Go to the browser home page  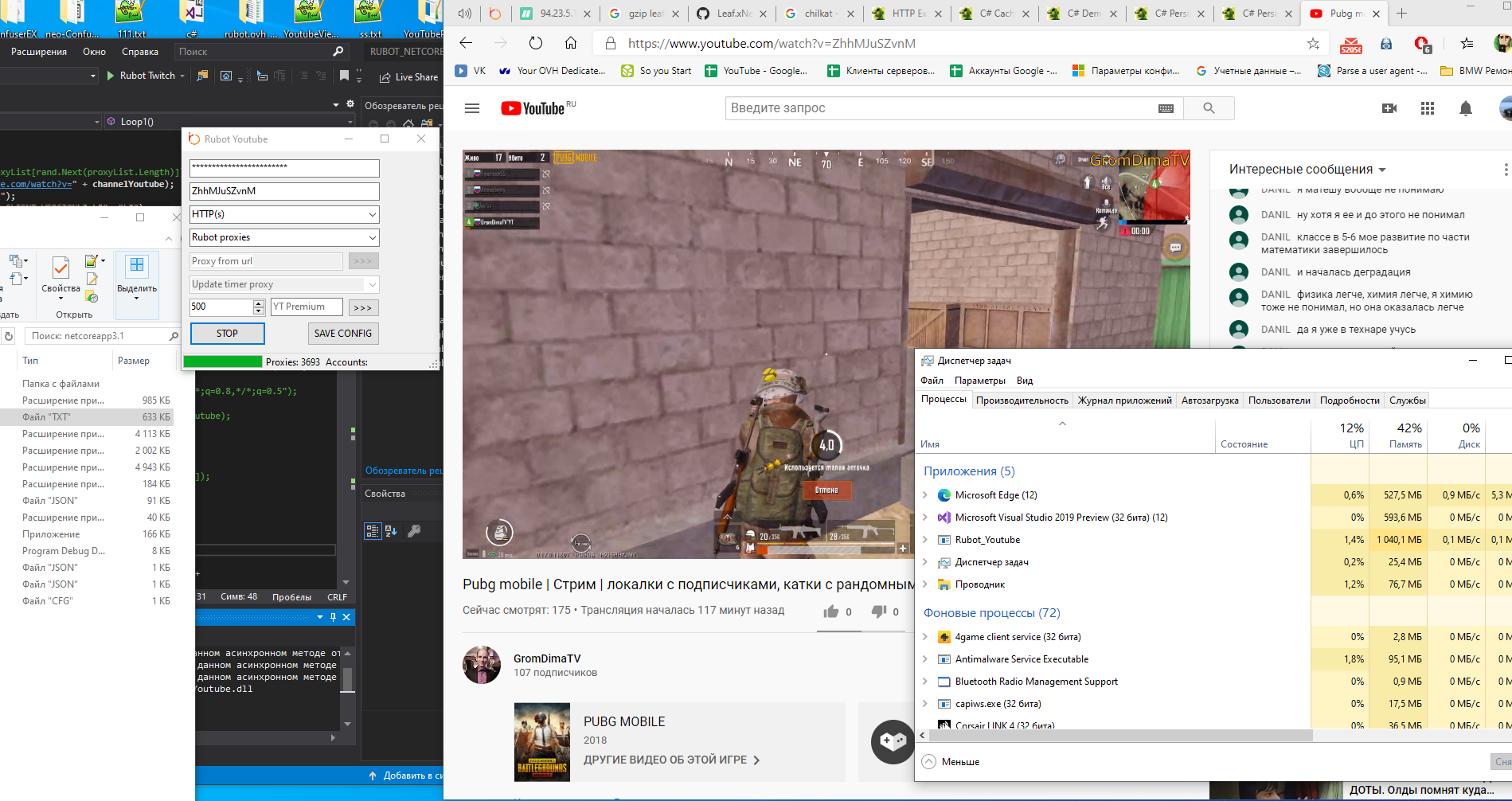pos(571,43)
